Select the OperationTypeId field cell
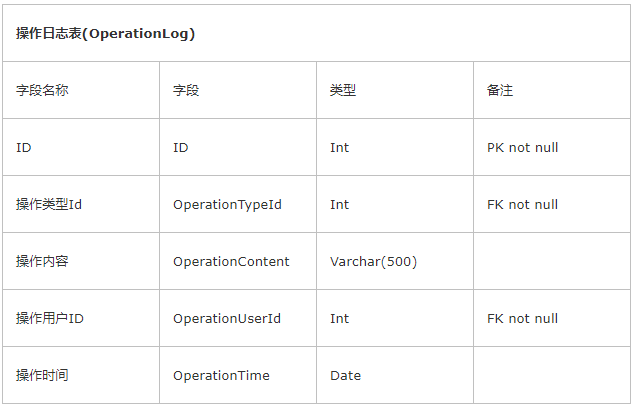 pos(238,204)
